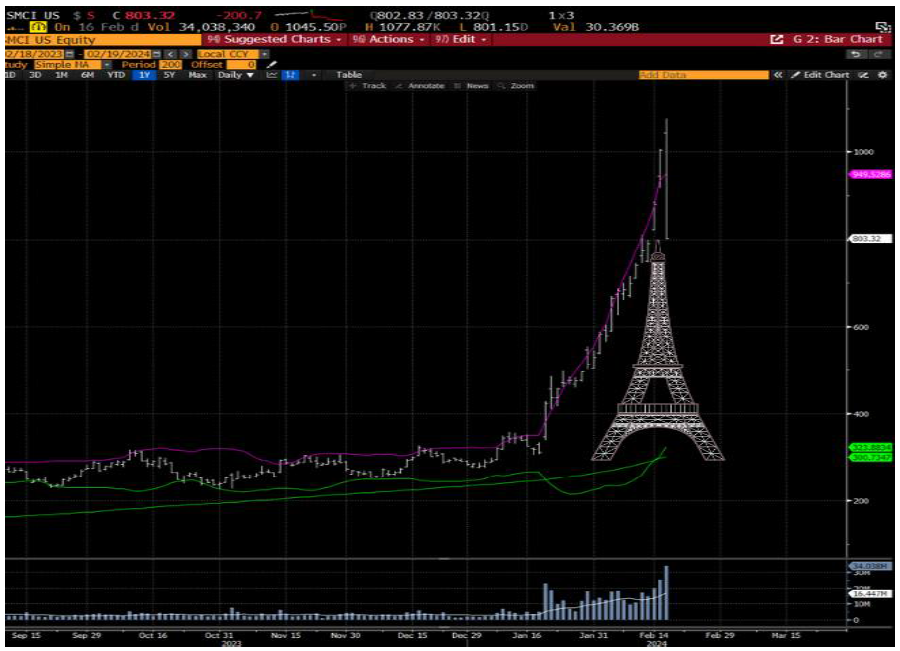
Task: Click the upper green 323.8834 axis label
Action: point(871,447)
